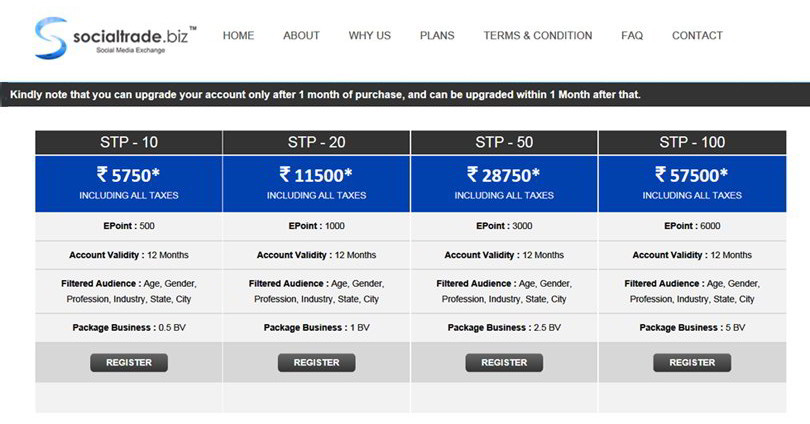
Task: Open the WHY US menu link
Action: pyautogui.click(x=370, y=36)
